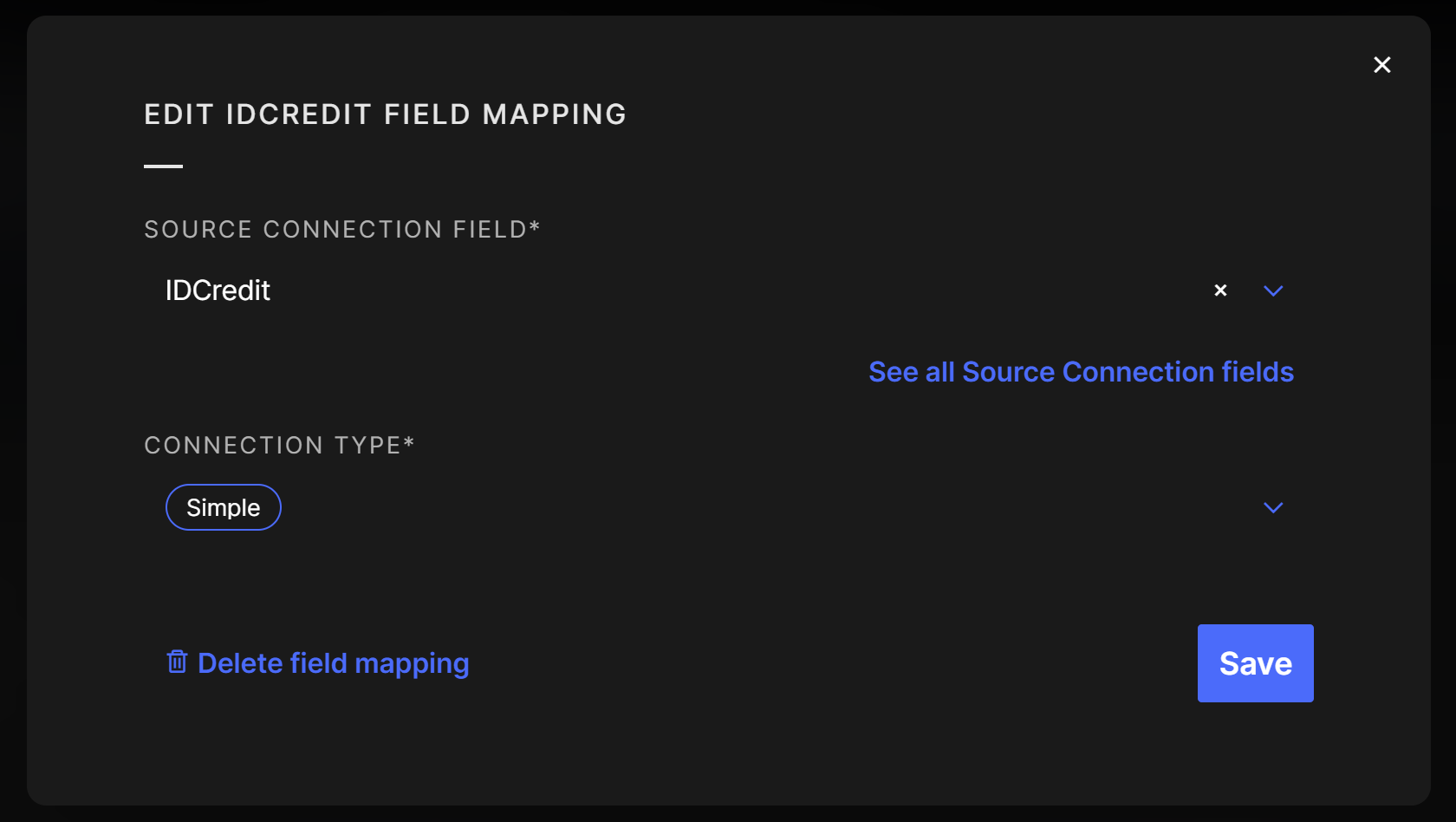1456x822 pixels.
Task: Expand the Connection Type dropdown chevron
Action: [x=1272, y=507]
